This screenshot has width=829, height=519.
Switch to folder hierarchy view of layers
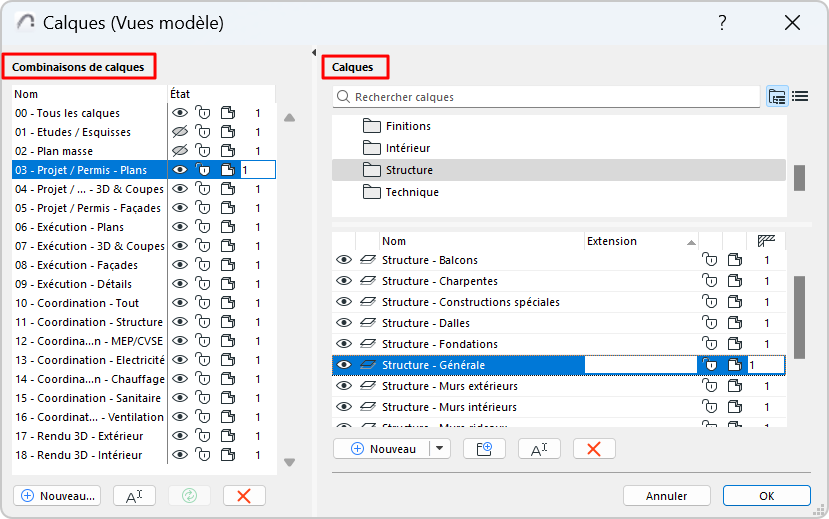[x=777, y=97]
